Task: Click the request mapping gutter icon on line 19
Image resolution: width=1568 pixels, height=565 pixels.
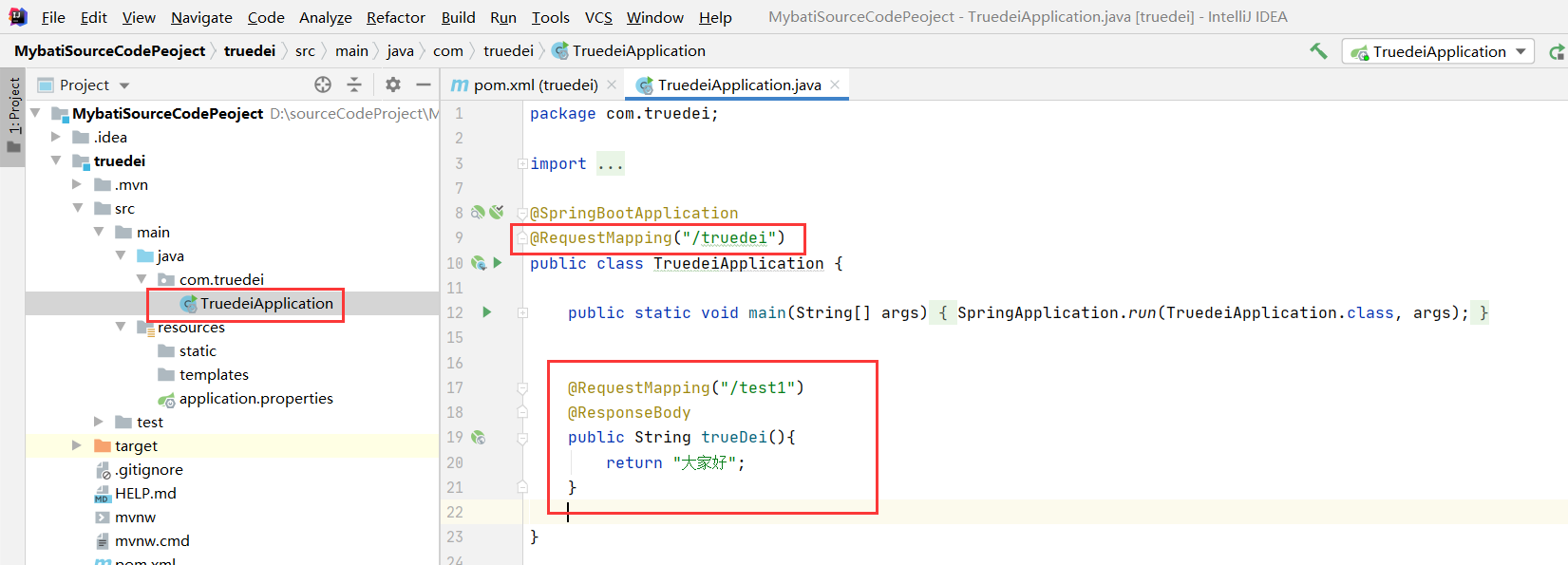Action: pos(479,438)
